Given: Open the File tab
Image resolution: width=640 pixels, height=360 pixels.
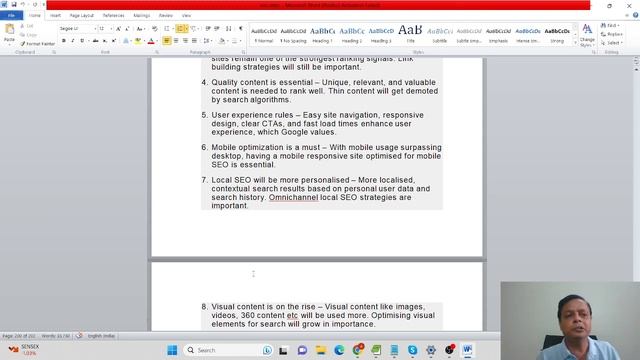Looking at the screenshot, I should (11, 15).
